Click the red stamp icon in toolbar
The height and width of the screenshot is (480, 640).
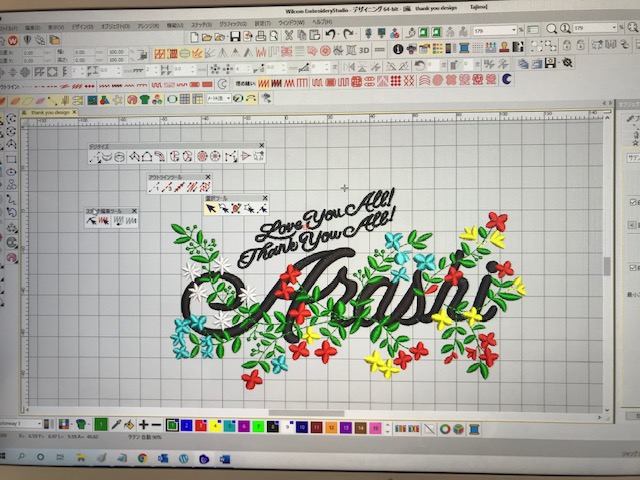coord(504,47)
